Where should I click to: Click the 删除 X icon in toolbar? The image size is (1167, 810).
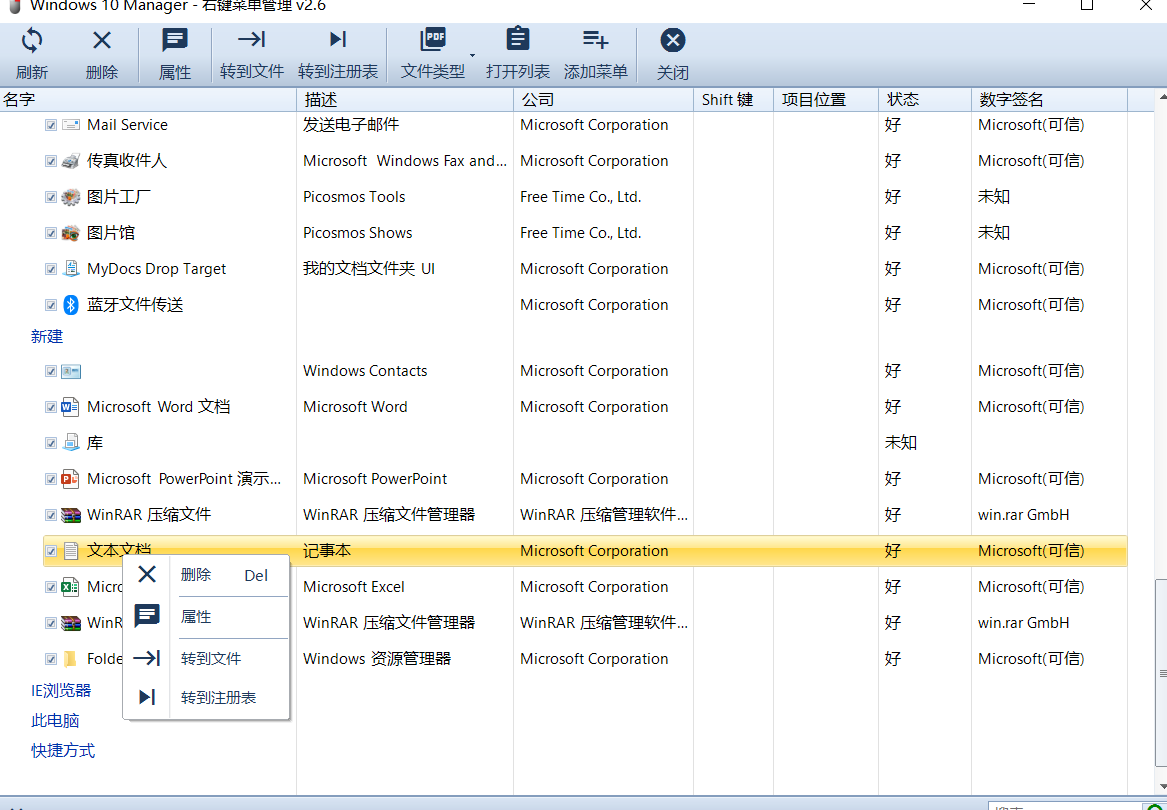click(102, 41)
